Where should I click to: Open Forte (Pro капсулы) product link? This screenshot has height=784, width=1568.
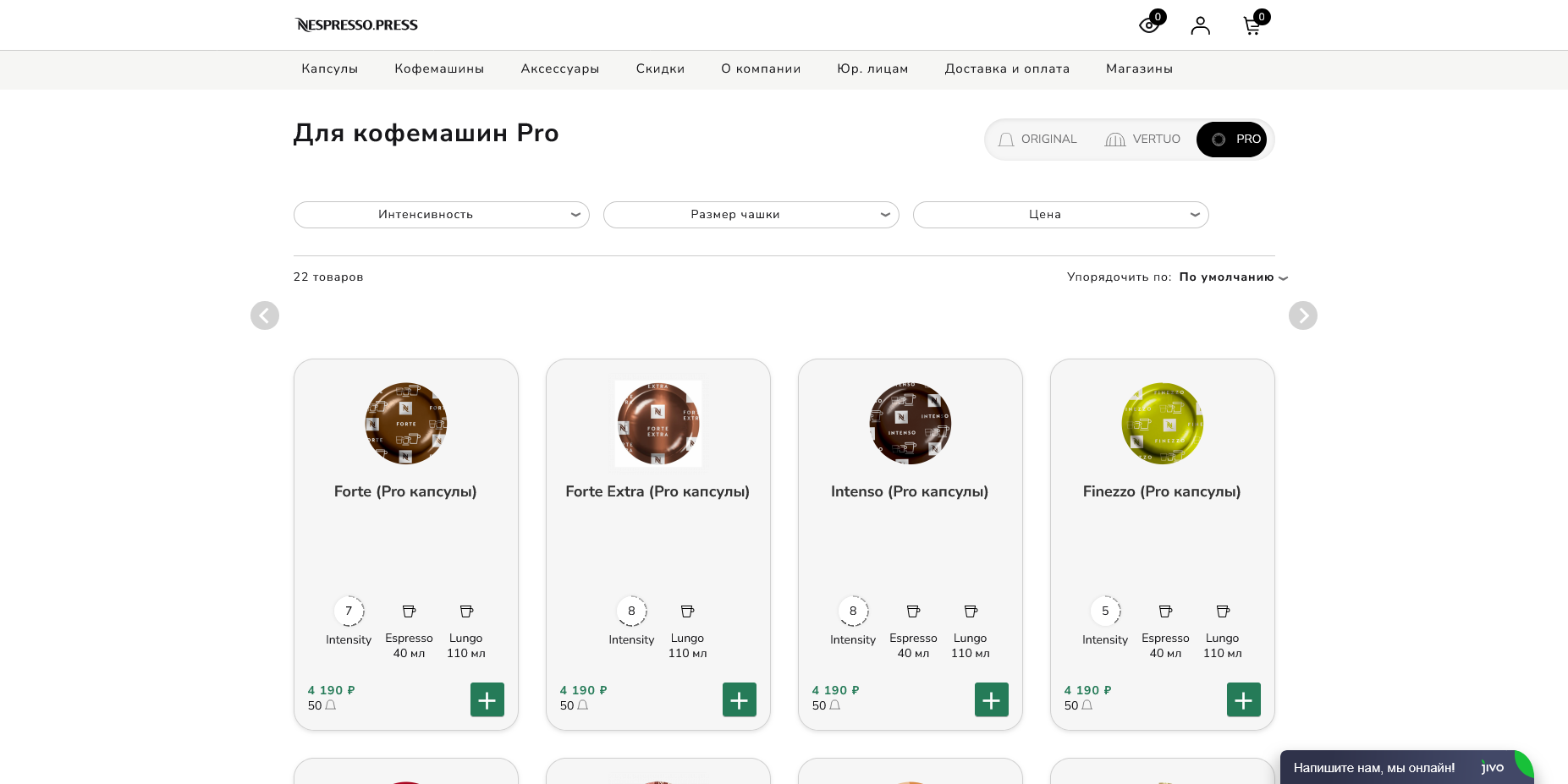(405, 491)
